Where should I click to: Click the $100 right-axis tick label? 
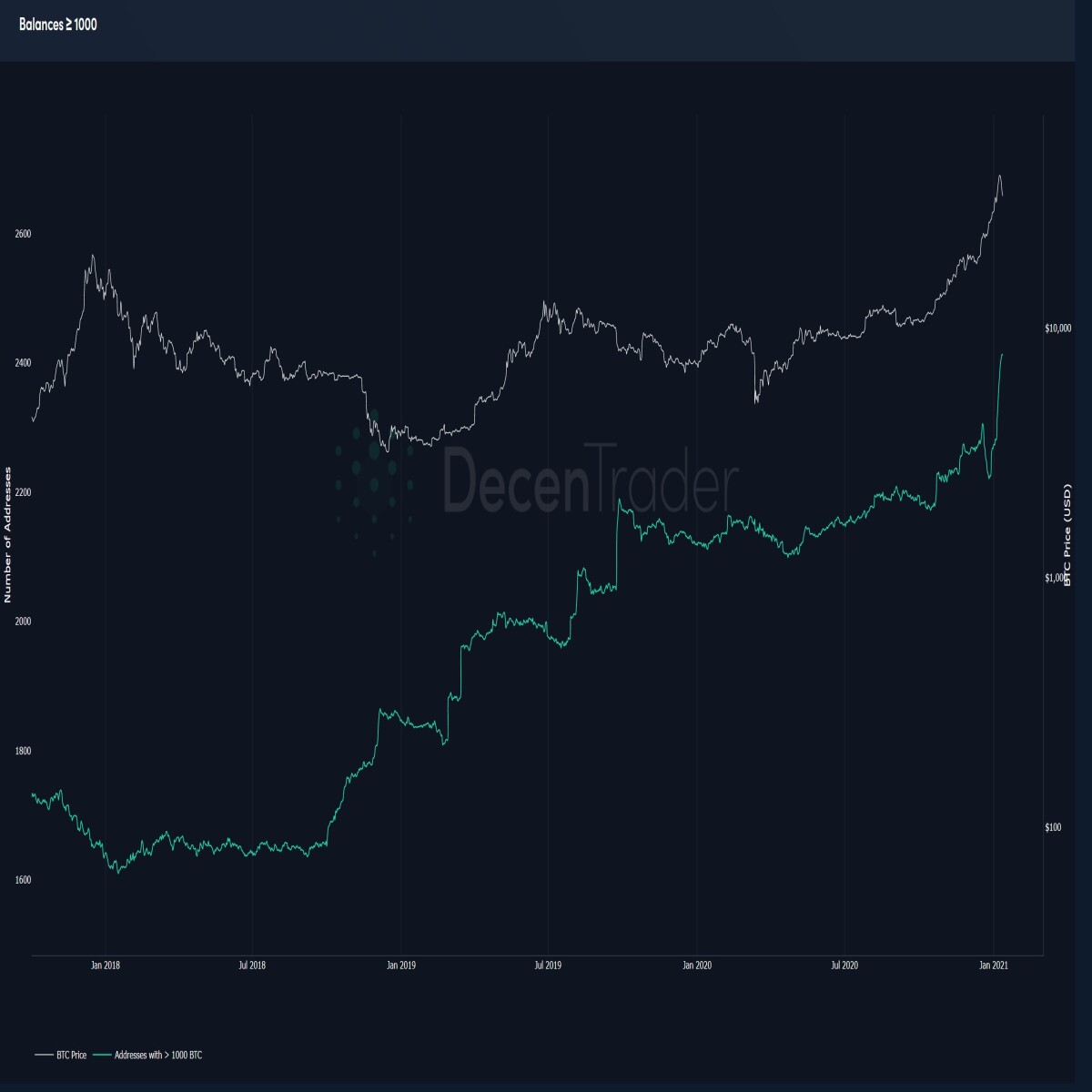1053,827
